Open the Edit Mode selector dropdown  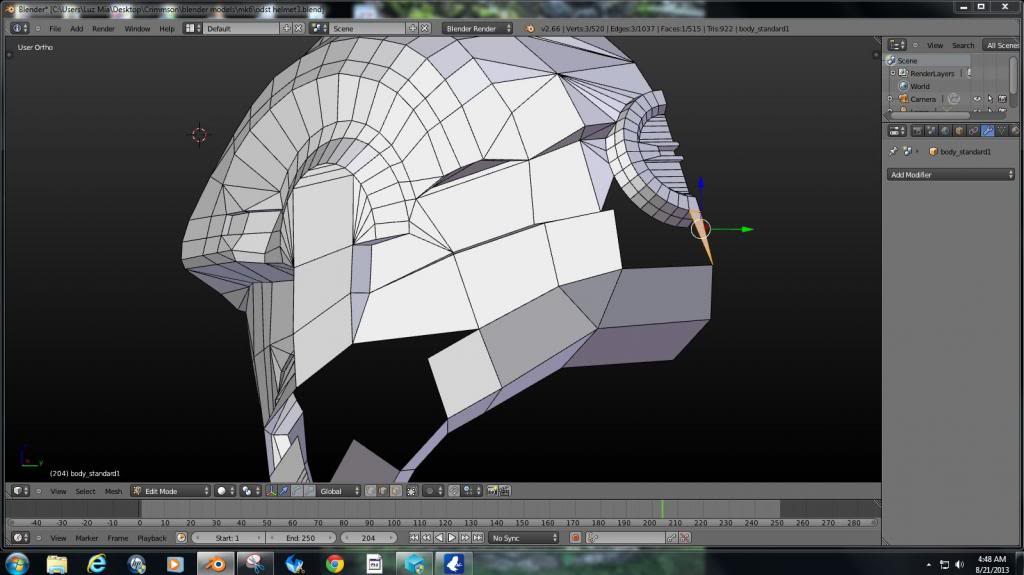pos(170,491)
